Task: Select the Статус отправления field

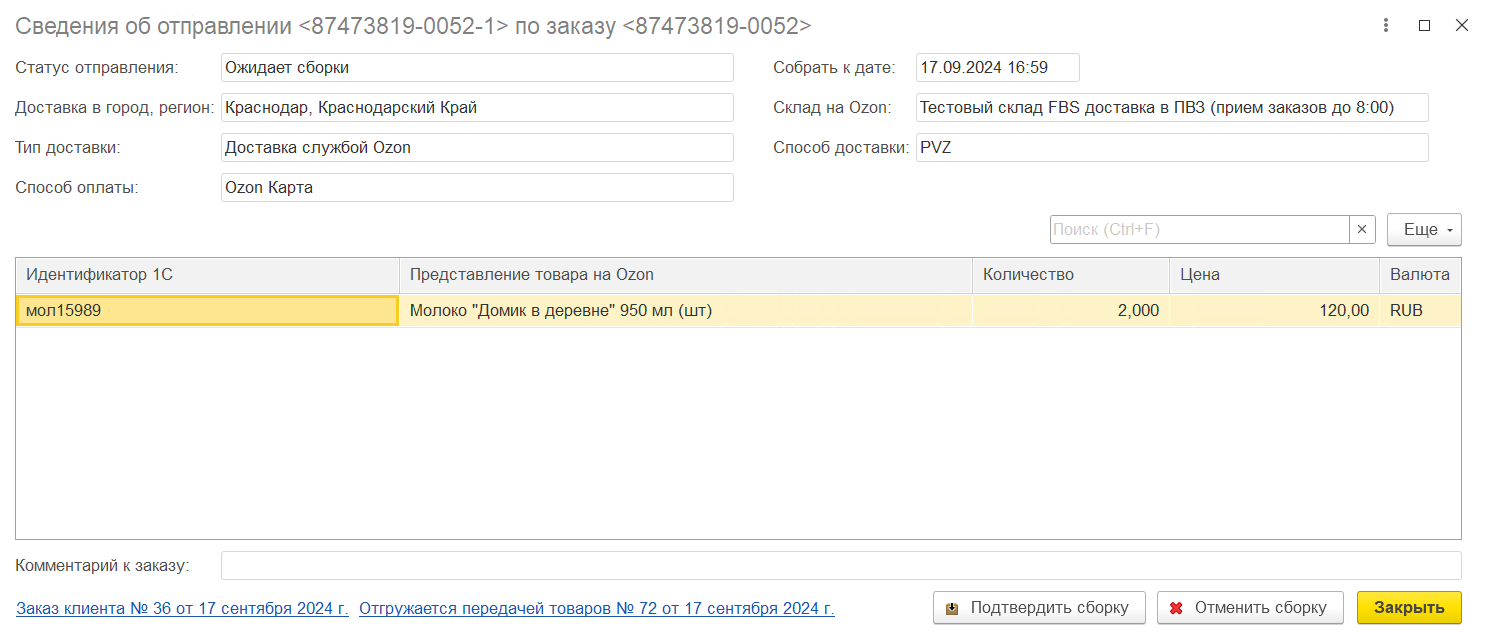Action: (477, 68)
